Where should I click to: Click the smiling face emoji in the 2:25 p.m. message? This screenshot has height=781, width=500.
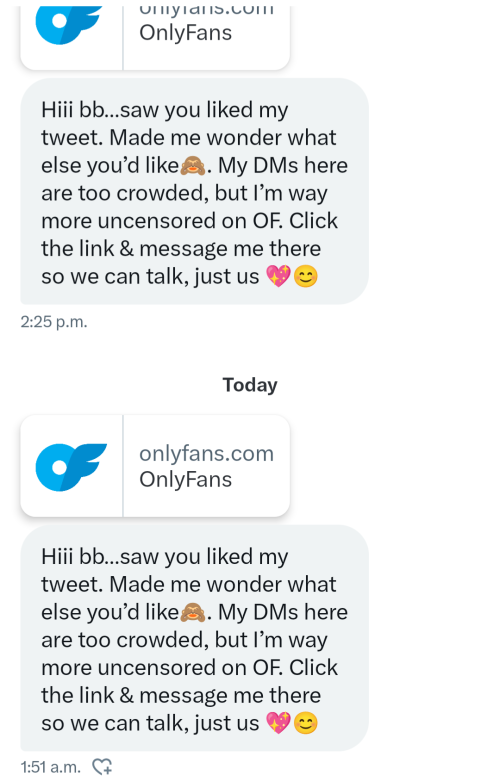(306, 276)
